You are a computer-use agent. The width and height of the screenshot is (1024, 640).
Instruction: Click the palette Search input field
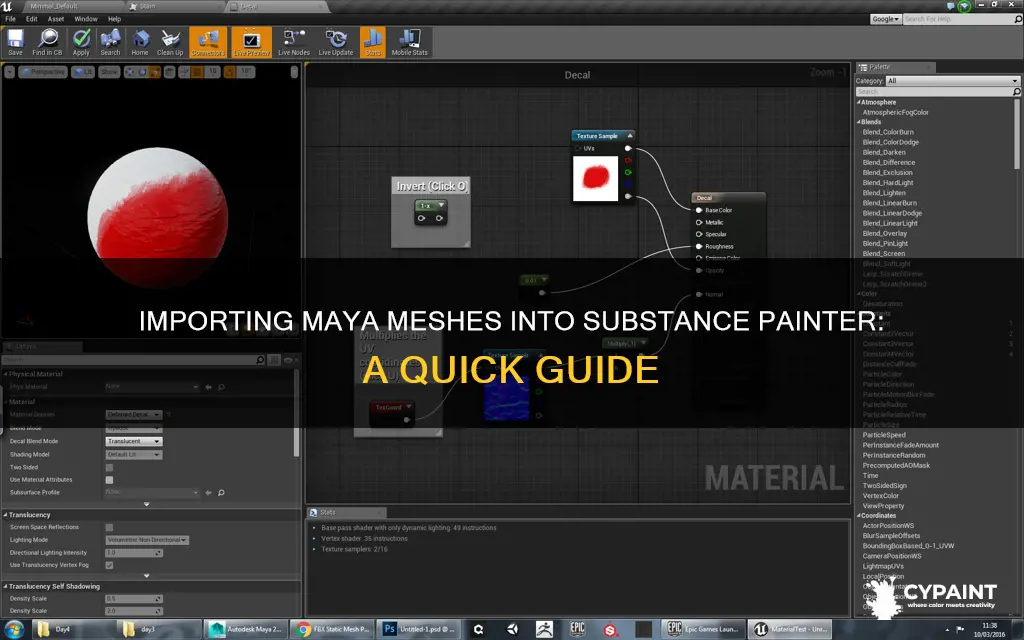934,92
